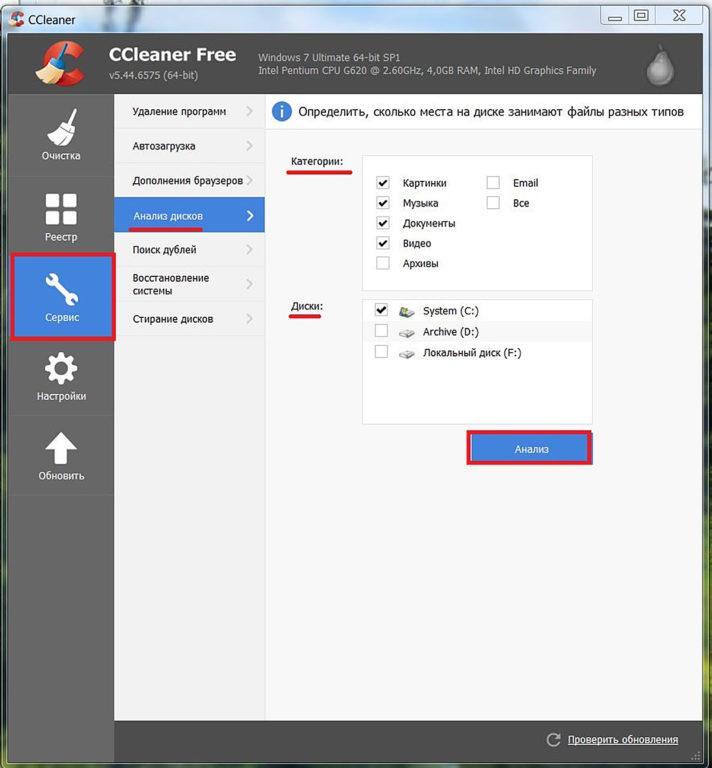Follow the Проверить обновления link

tap(622, 740)
